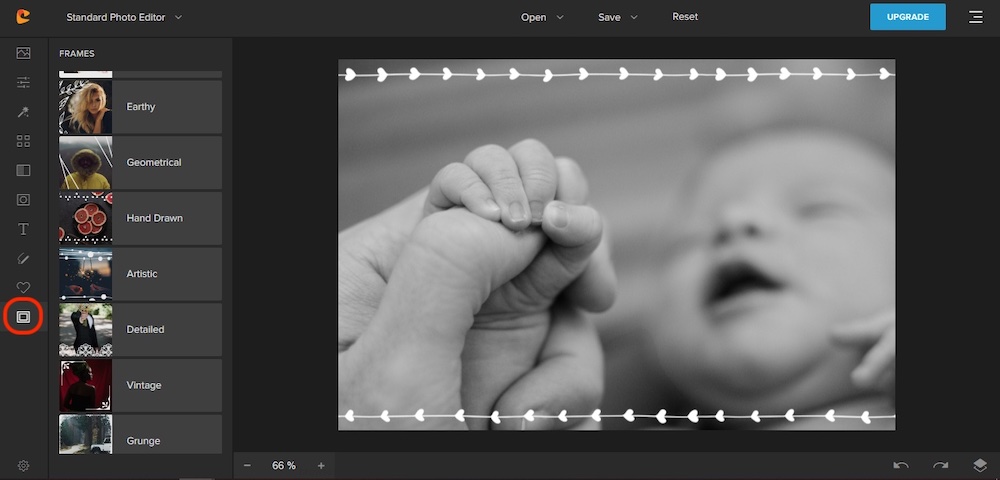Click the Redo arrow
Viewport: 1000px width, 480px height.
(940, 465)
